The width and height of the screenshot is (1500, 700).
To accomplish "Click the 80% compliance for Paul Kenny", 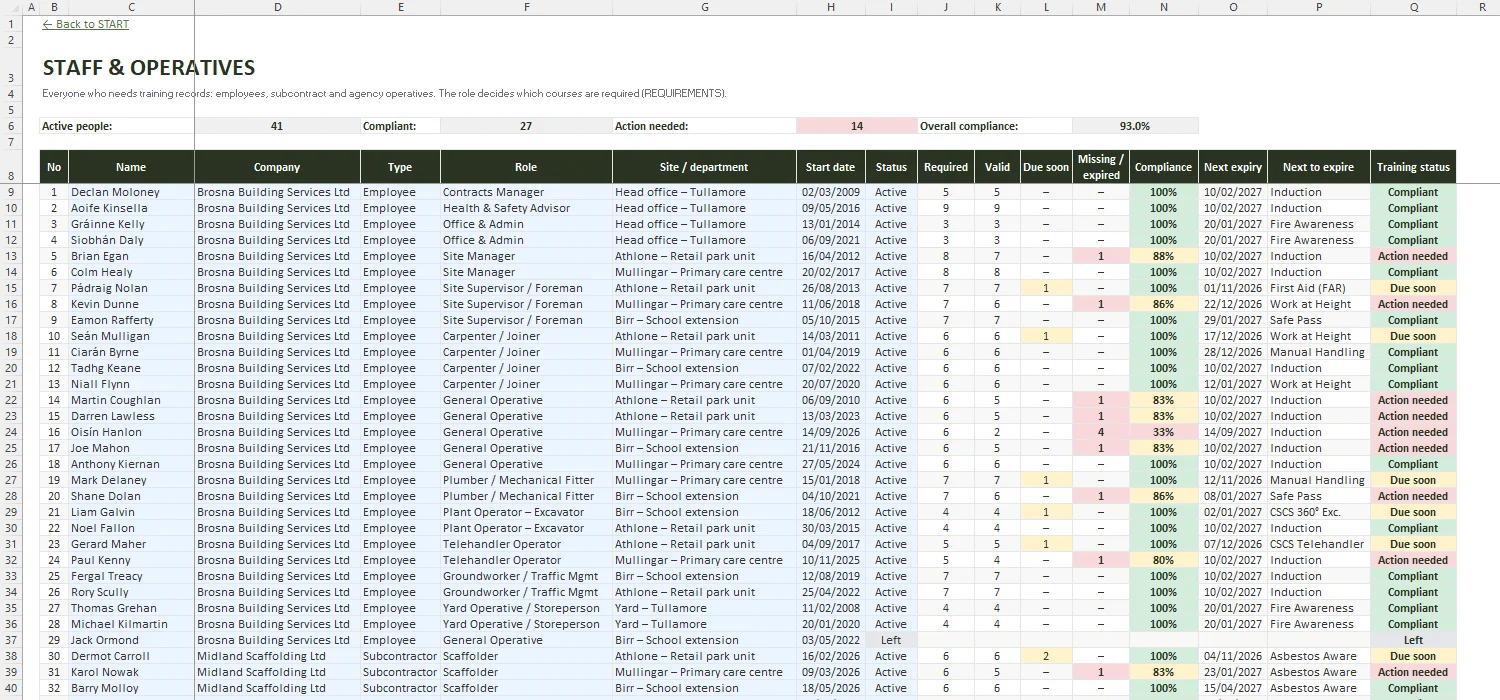I will [x=1163, y=560].
